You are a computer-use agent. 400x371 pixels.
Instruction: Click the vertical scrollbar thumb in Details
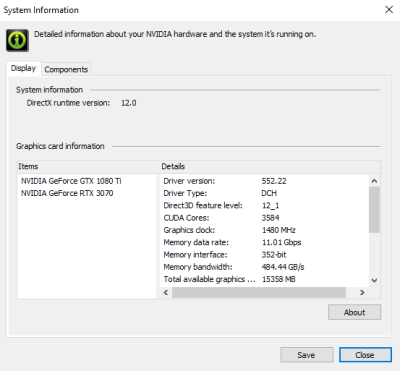pyautogui.click(x=374, y=210)
